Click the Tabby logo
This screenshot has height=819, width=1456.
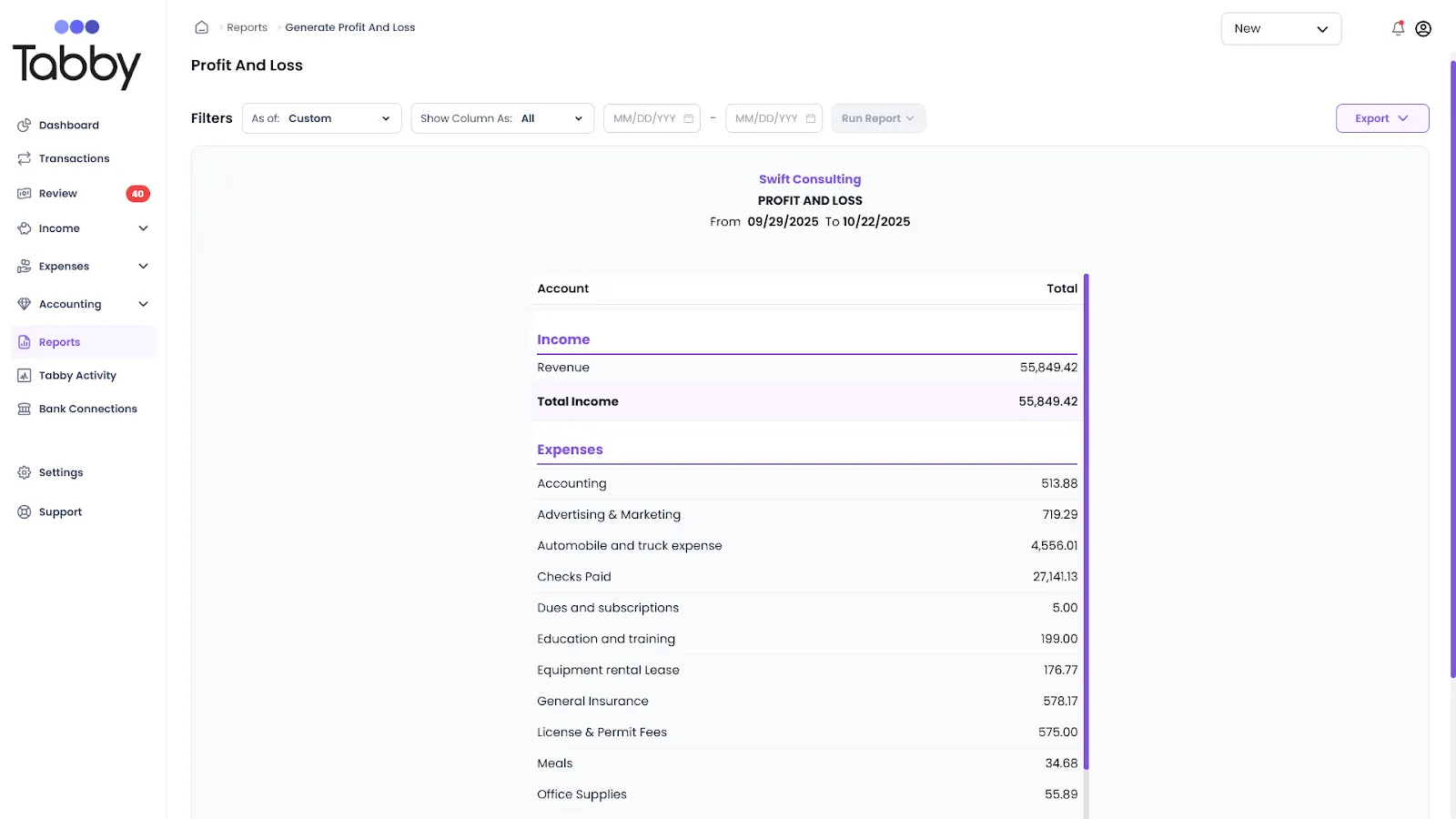(x=76, y=55)
